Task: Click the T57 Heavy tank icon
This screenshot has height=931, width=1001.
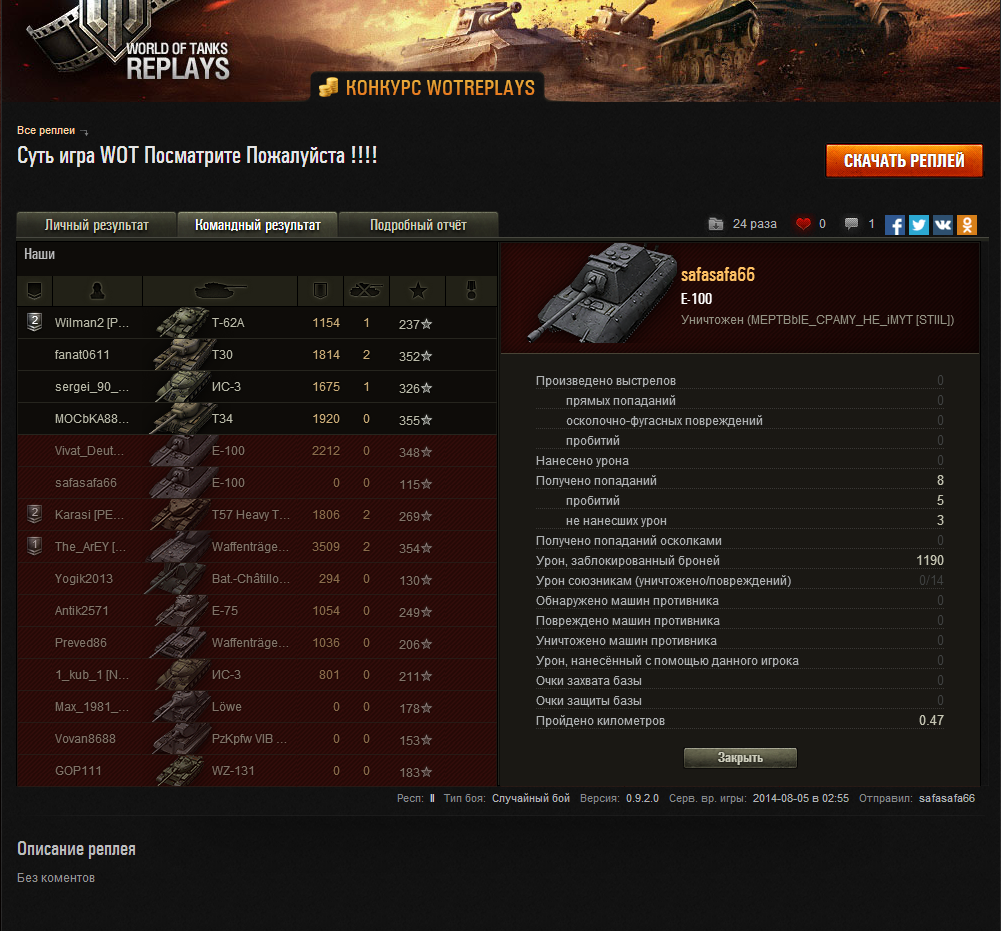Action: (181, 514)
